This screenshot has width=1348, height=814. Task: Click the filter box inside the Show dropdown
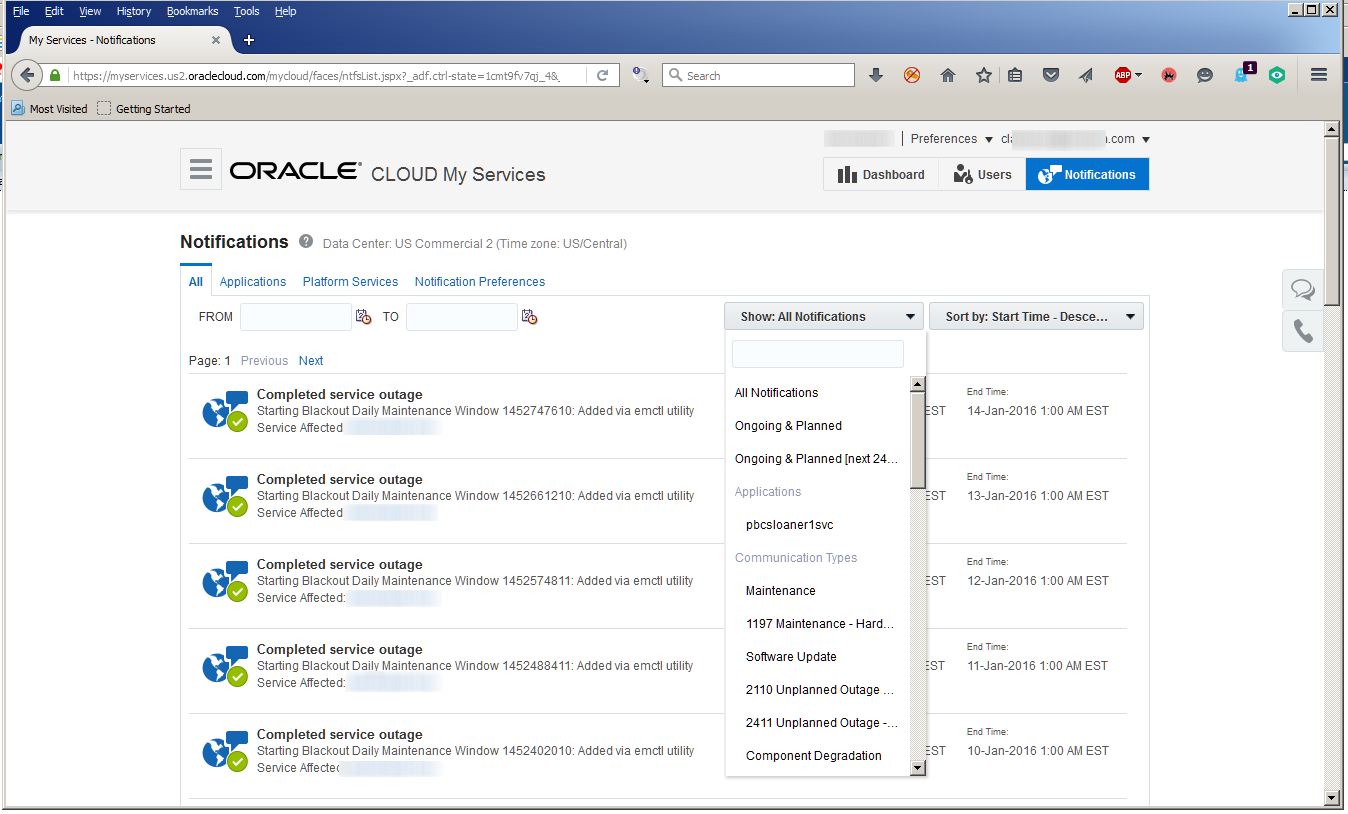point(818,354)
